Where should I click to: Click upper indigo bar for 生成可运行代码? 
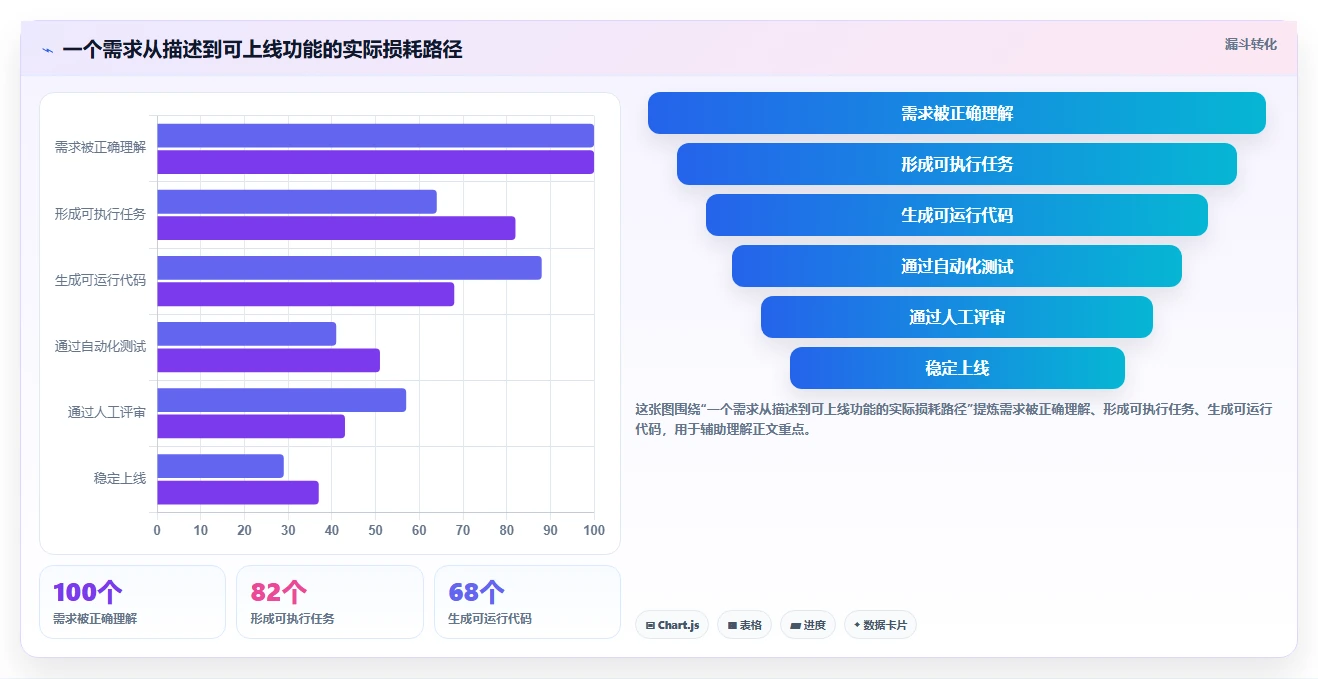pos(349,268)
